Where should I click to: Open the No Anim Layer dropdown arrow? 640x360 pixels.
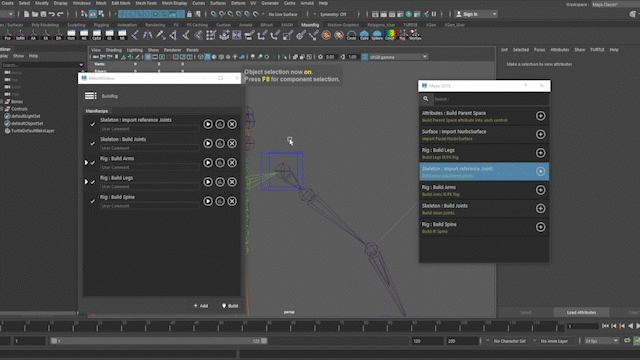(534, 341)
